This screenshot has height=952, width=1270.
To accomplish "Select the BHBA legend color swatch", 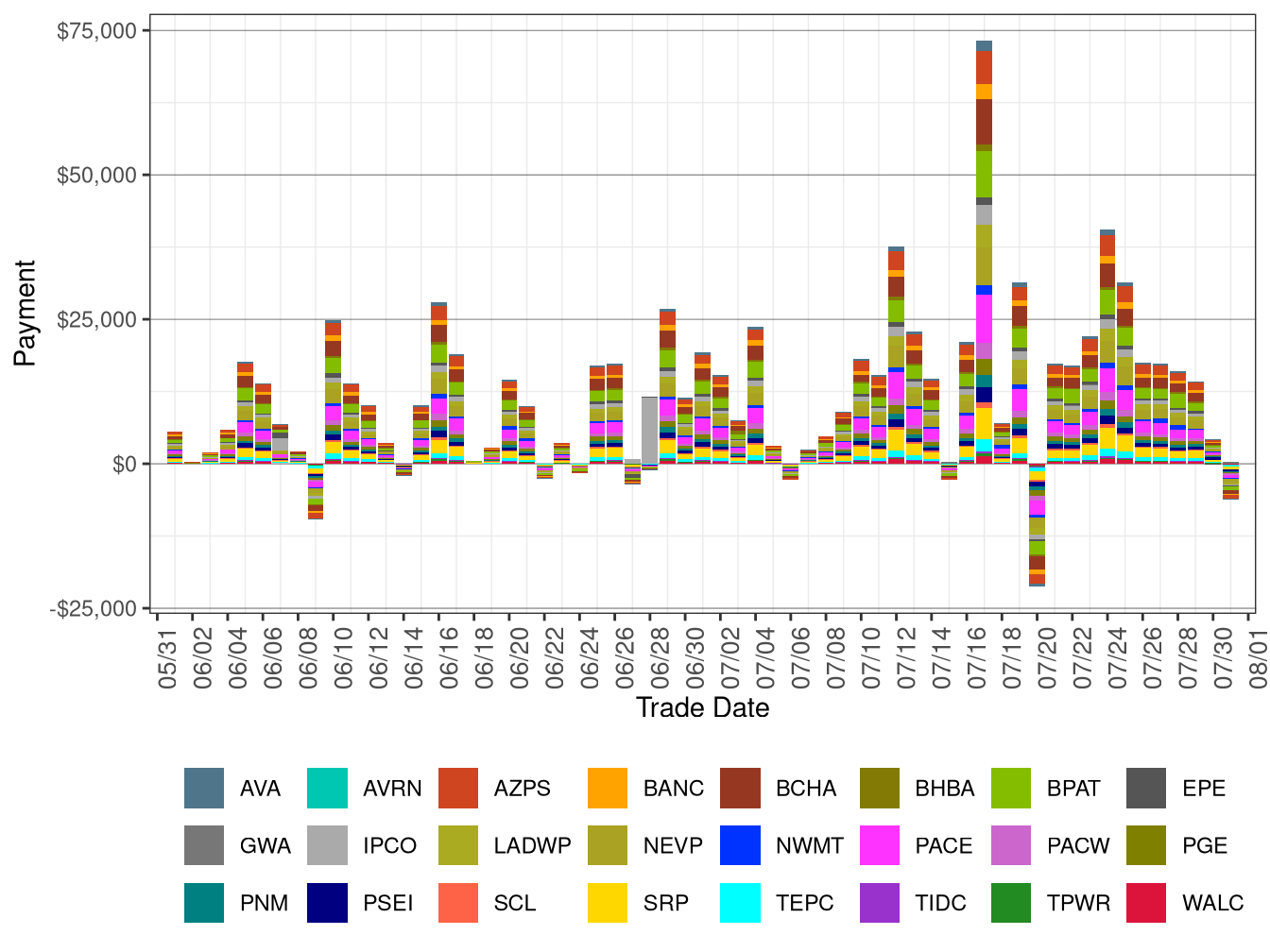I will point(880,789).
